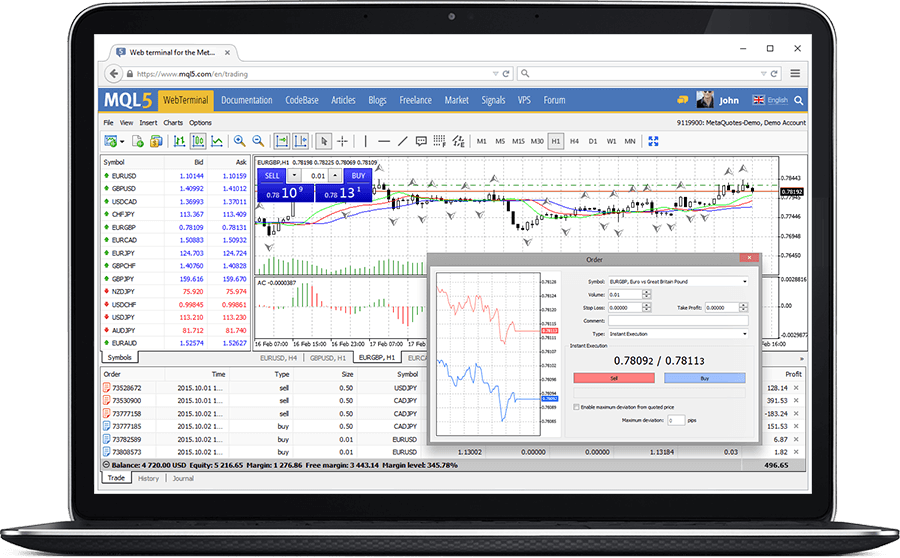Set timeframe to H4
The image size is (900, 558).
575,141
